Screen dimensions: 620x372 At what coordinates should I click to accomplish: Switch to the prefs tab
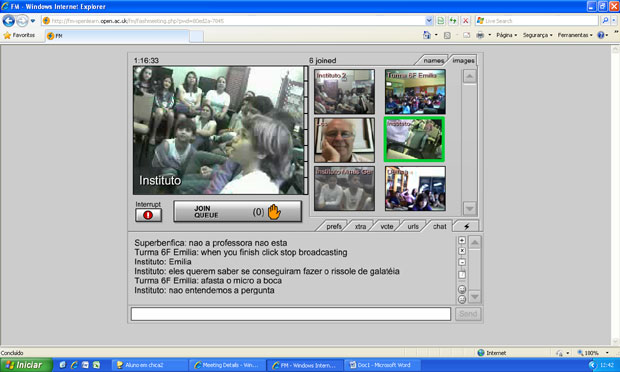(334, 226)
